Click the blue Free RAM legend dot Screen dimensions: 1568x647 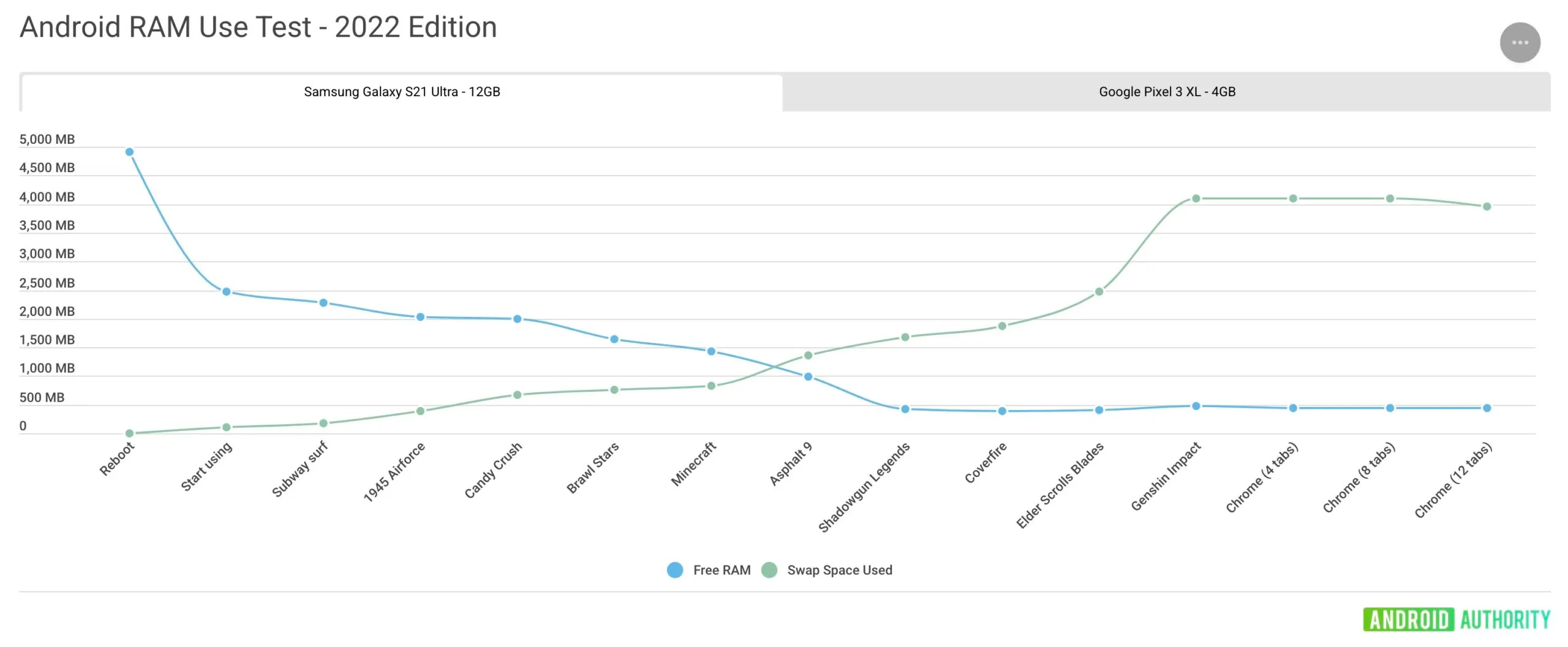(675, 570)
